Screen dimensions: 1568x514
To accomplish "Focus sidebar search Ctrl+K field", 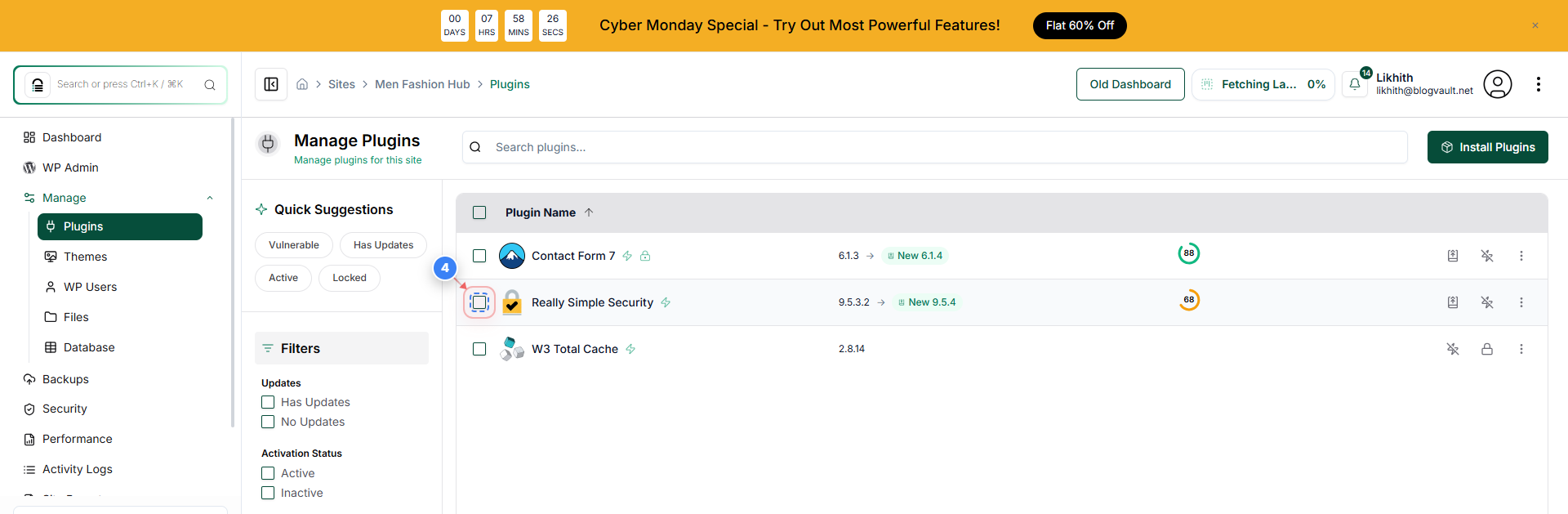I will coord(120,85).
